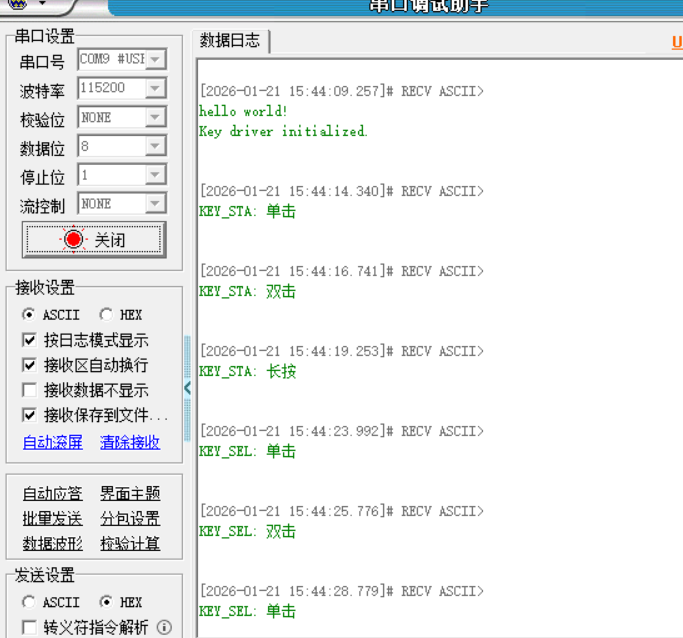The height and width of the screenshot is (638, 683).
Task: Enable 接收数据不显示 checkbox
Action: coord(29,390)
